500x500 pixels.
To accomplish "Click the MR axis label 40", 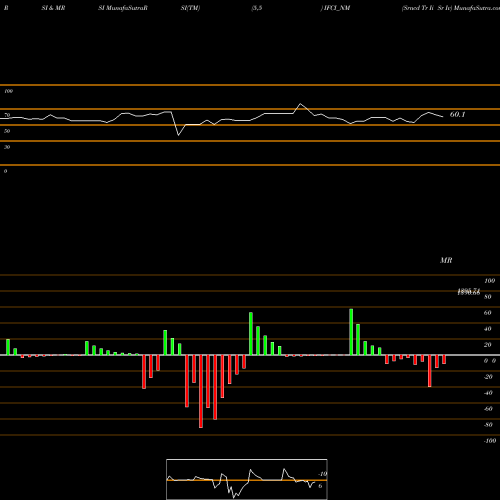I will click(x=488, y=329).
